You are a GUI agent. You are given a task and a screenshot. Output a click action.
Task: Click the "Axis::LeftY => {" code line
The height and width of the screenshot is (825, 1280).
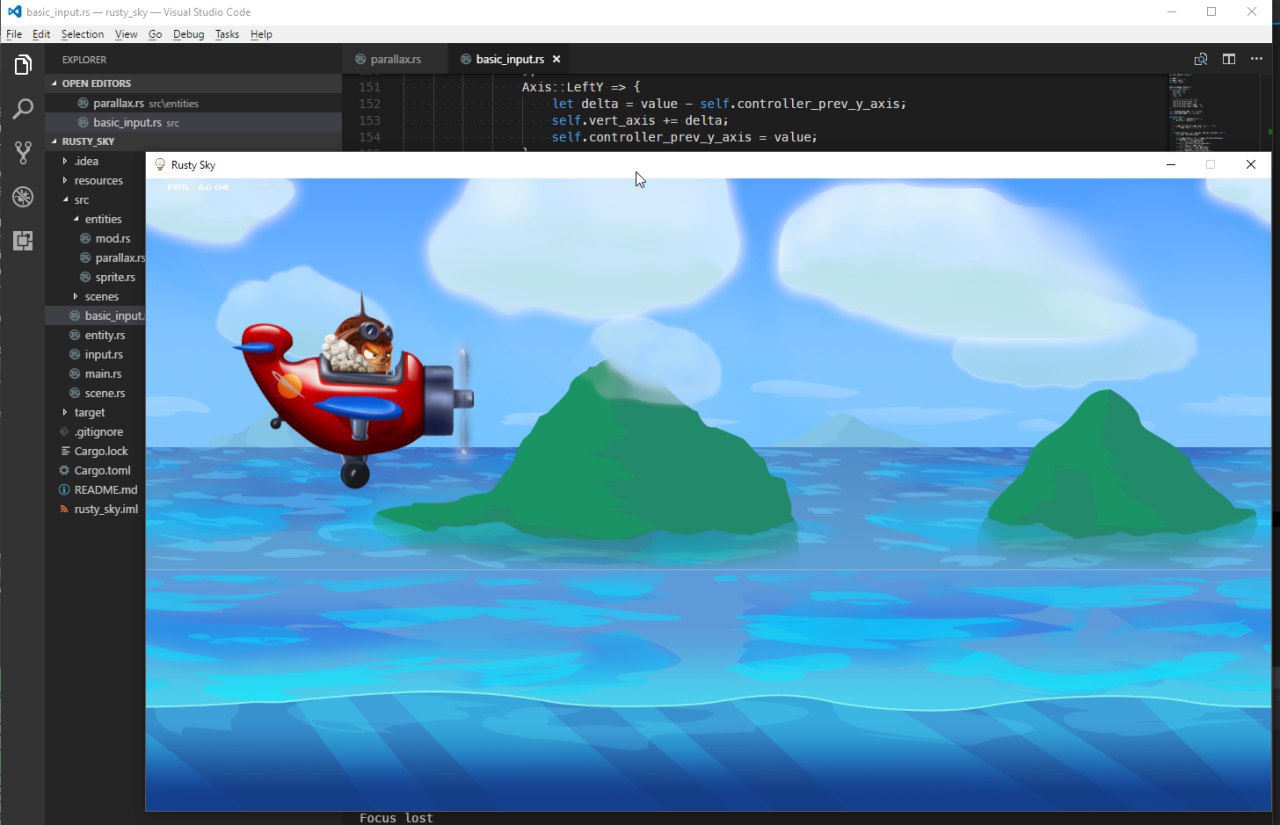point(580,87)
